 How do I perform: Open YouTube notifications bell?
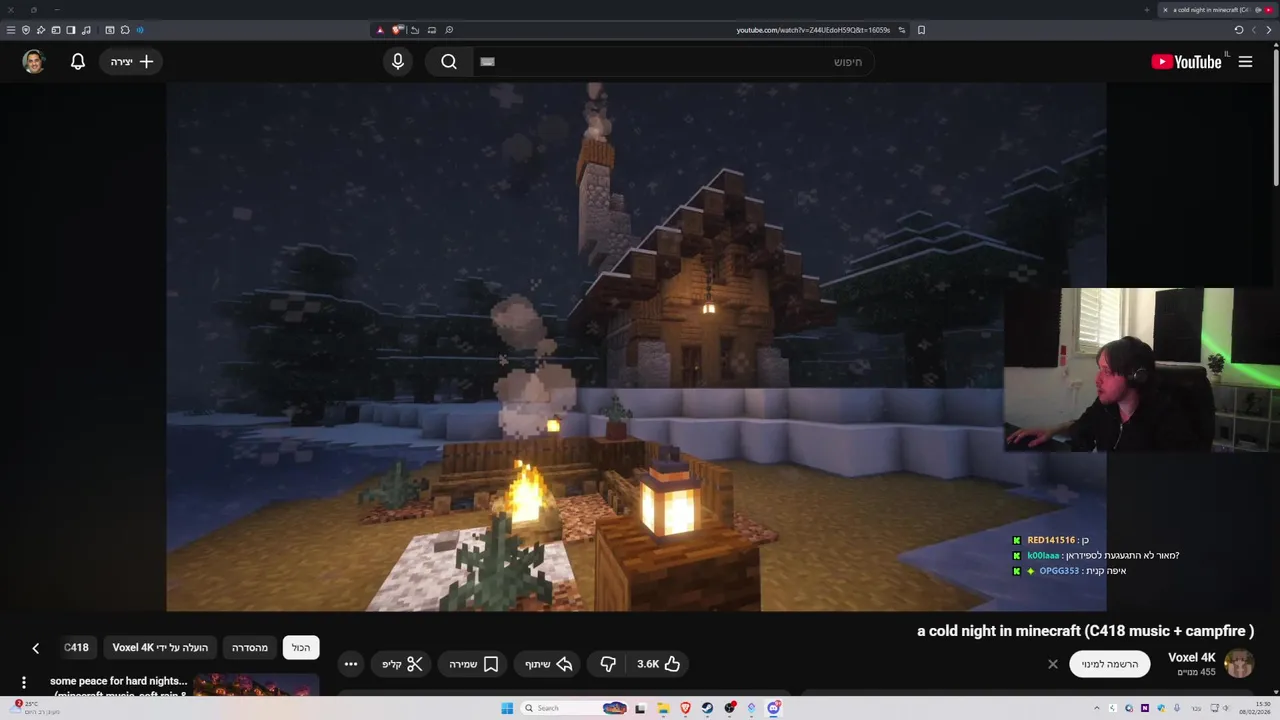78,62
